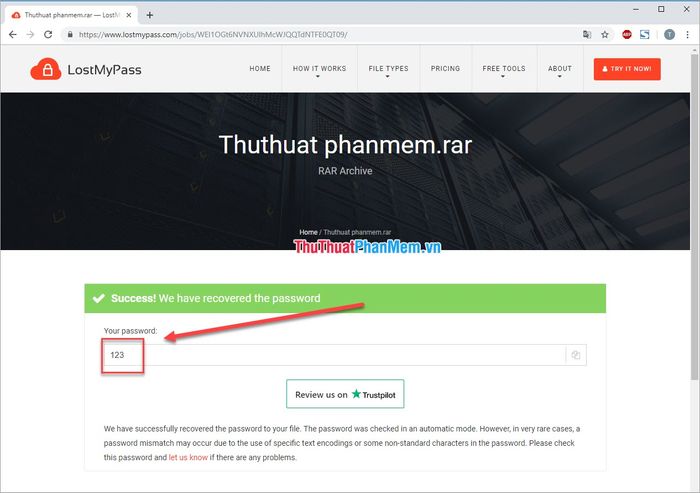Open the AdBlock extension icon
Viewport: 700px width, 493px height.
point(627,34)
